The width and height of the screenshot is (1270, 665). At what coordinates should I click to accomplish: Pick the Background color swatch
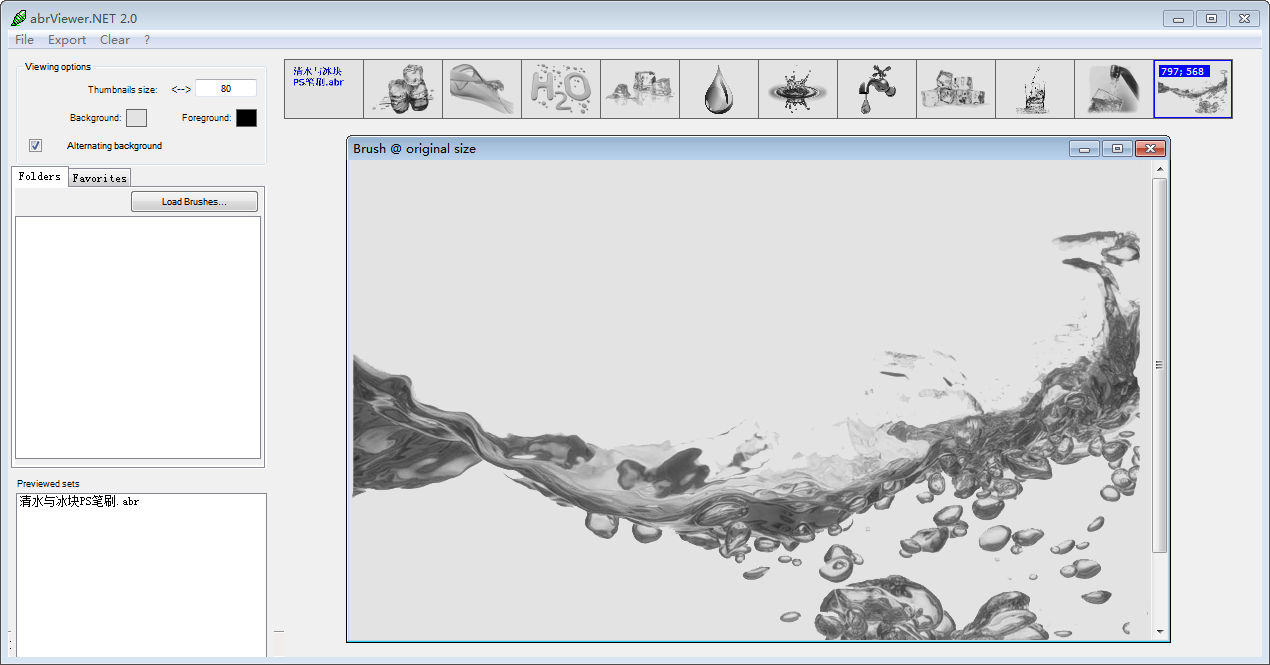(136, 118)
